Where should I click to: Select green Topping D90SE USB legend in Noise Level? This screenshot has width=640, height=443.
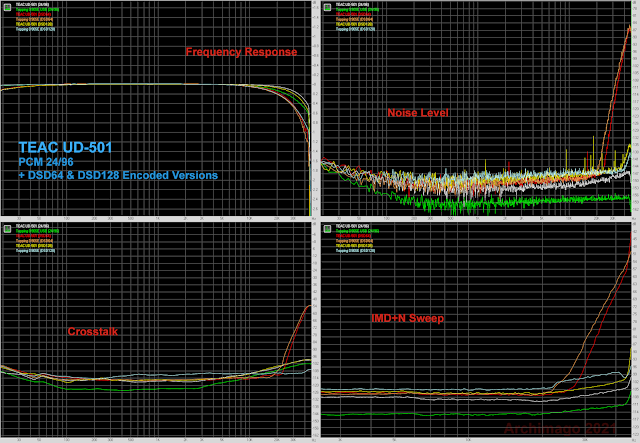point(357,9)
